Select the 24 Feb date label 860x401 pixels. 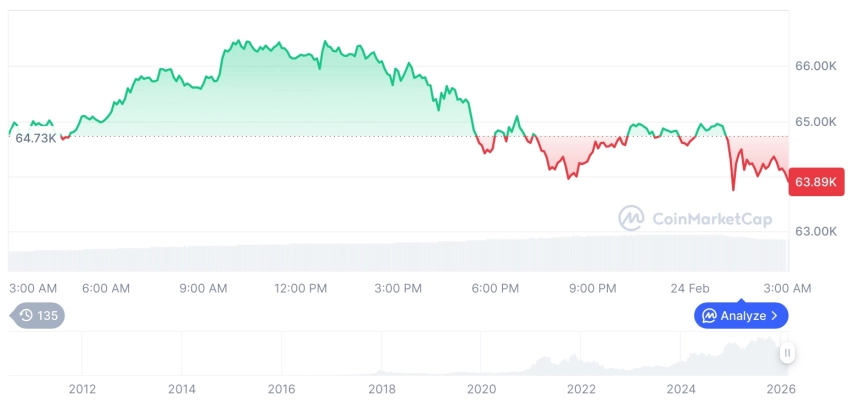coord(688,288)
